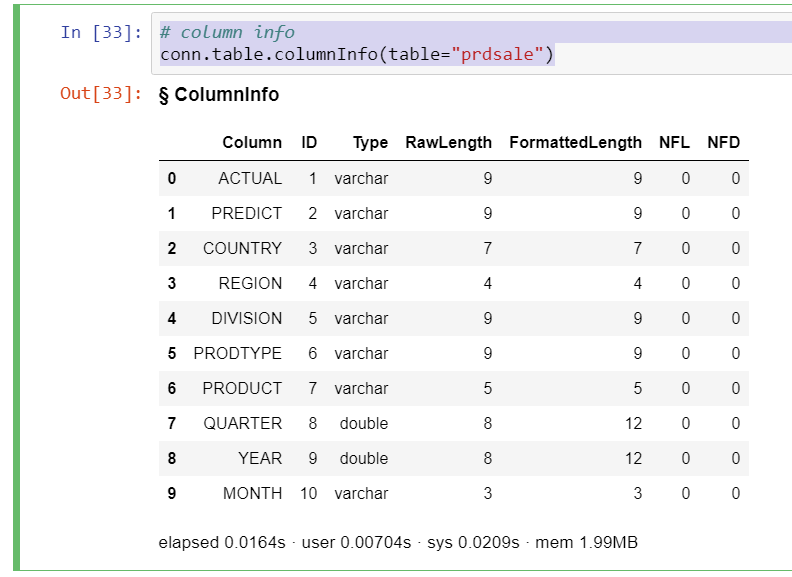Click the QUARTER row's double type cell

363,423
